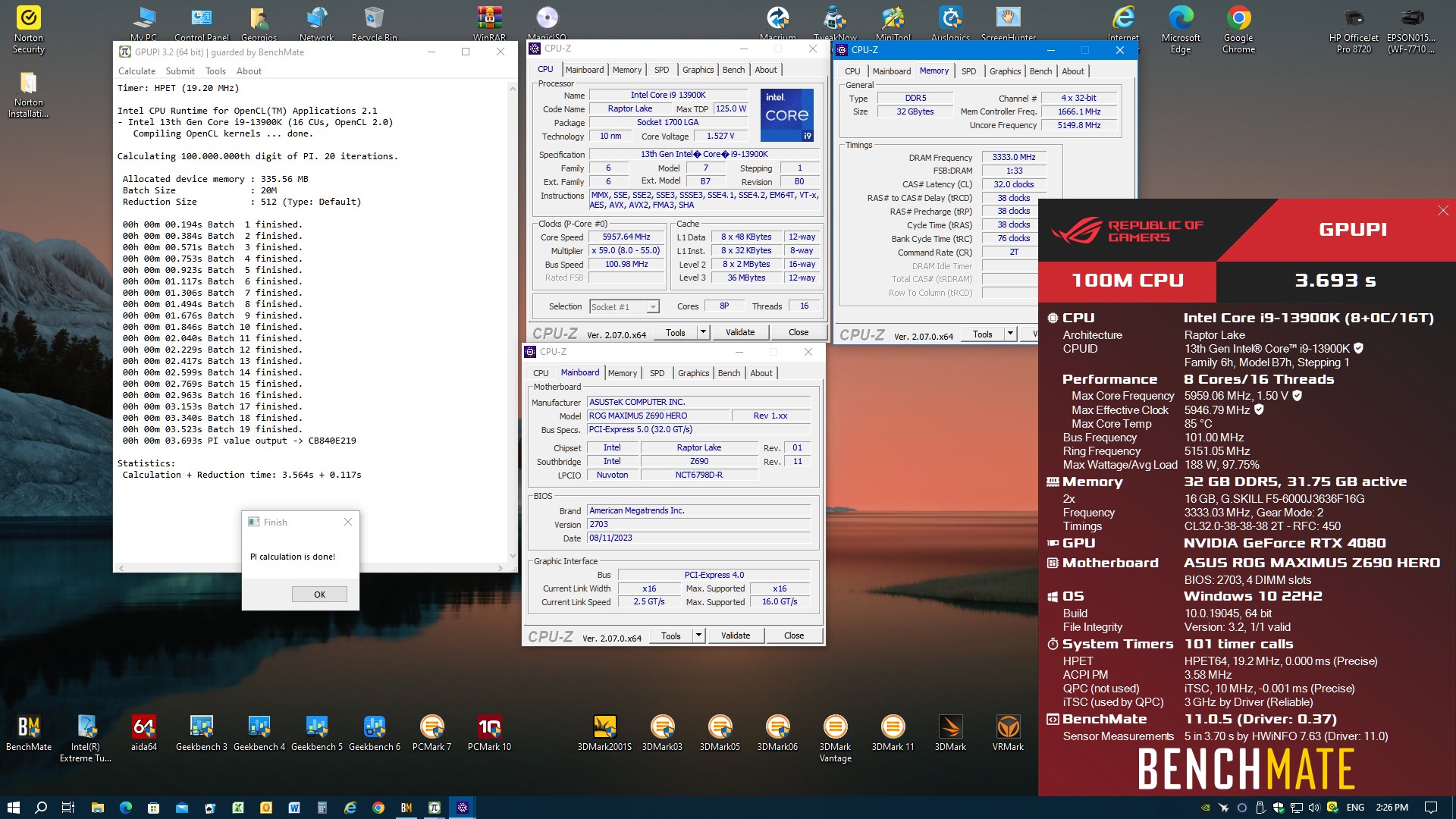
Task: Open About menu in GPUPI
Action: (x=249, y=71)
